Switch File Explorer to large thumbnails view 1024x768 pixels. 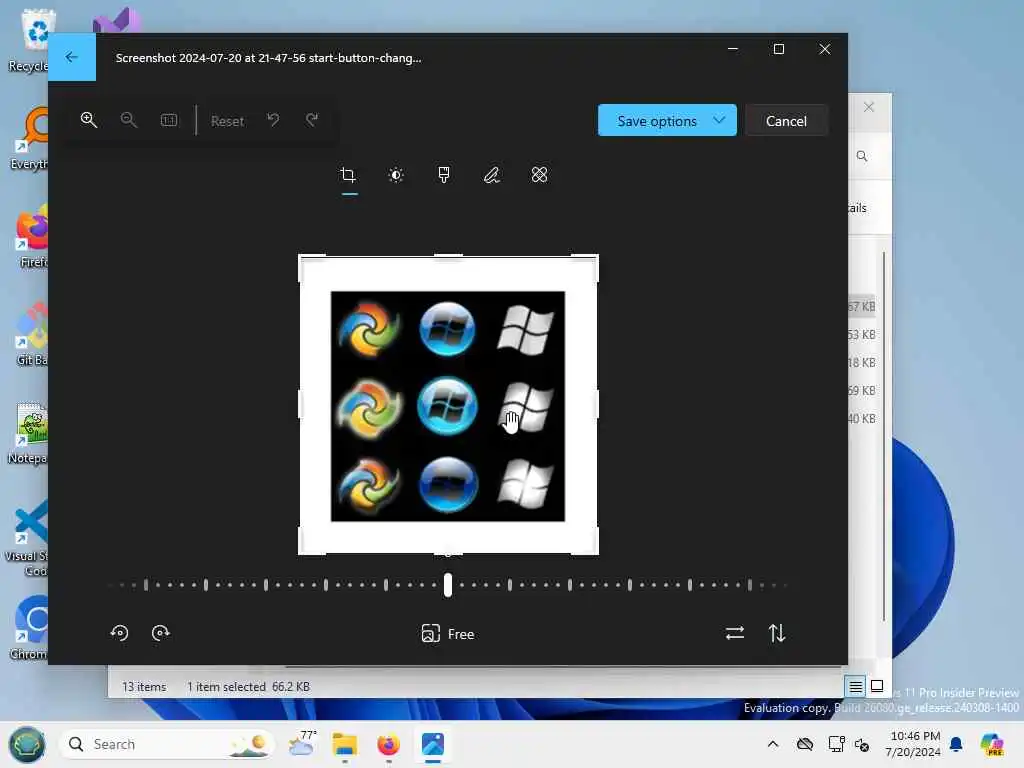(877, 686)
